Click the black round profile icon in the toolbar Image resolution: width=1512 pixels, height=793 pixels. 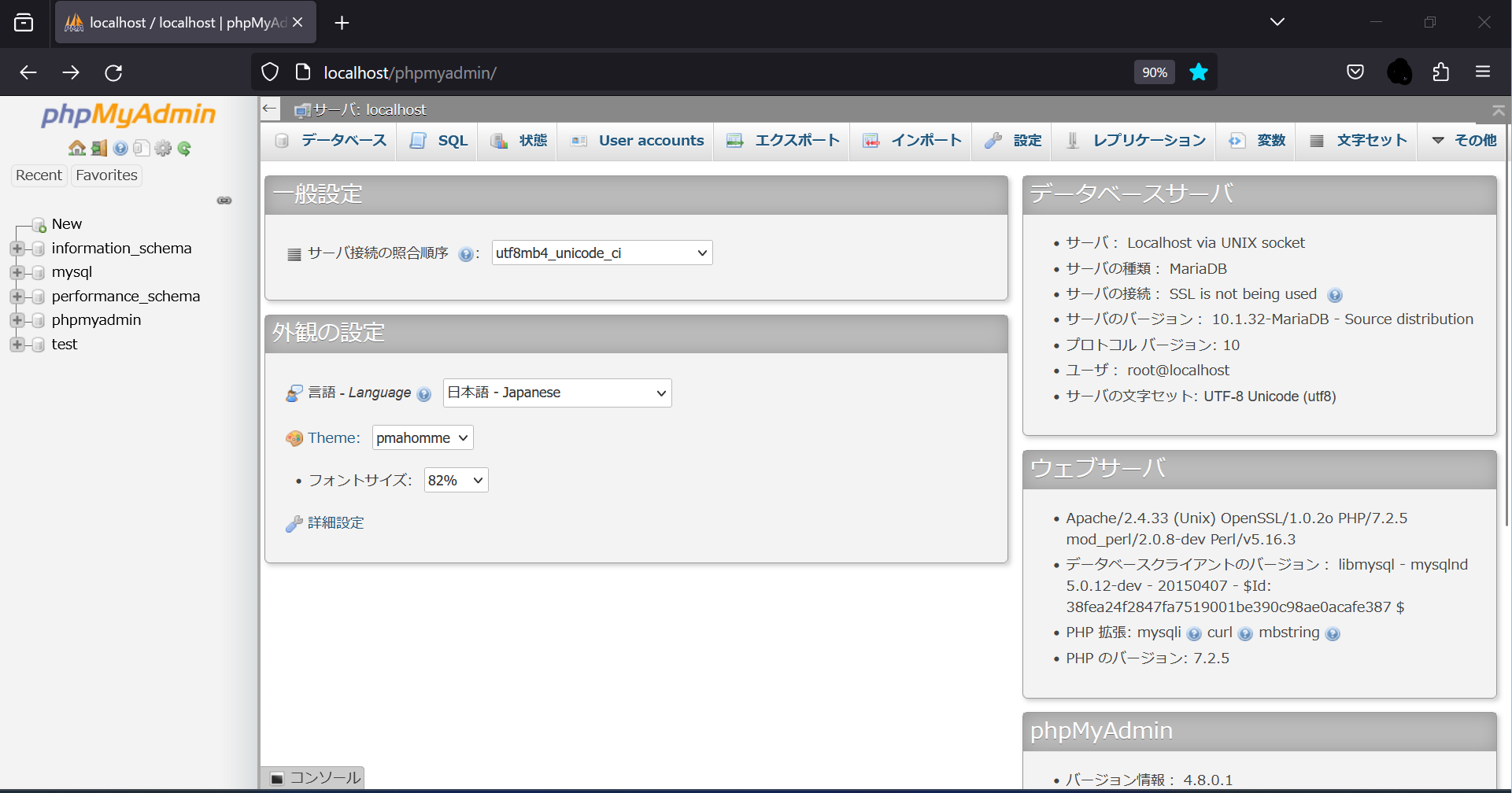pos(1399,72)
